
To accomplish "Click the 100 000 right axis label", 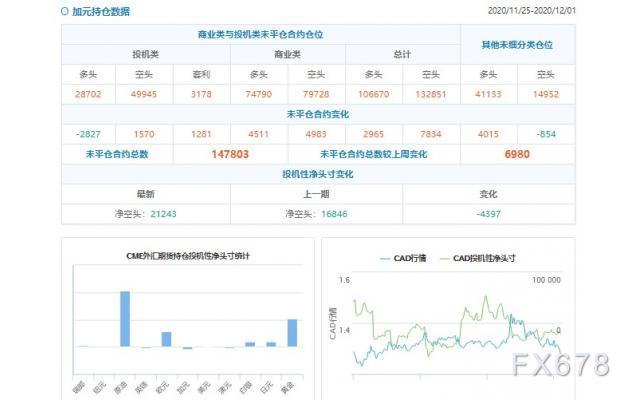I will click(x=546, y=280).
